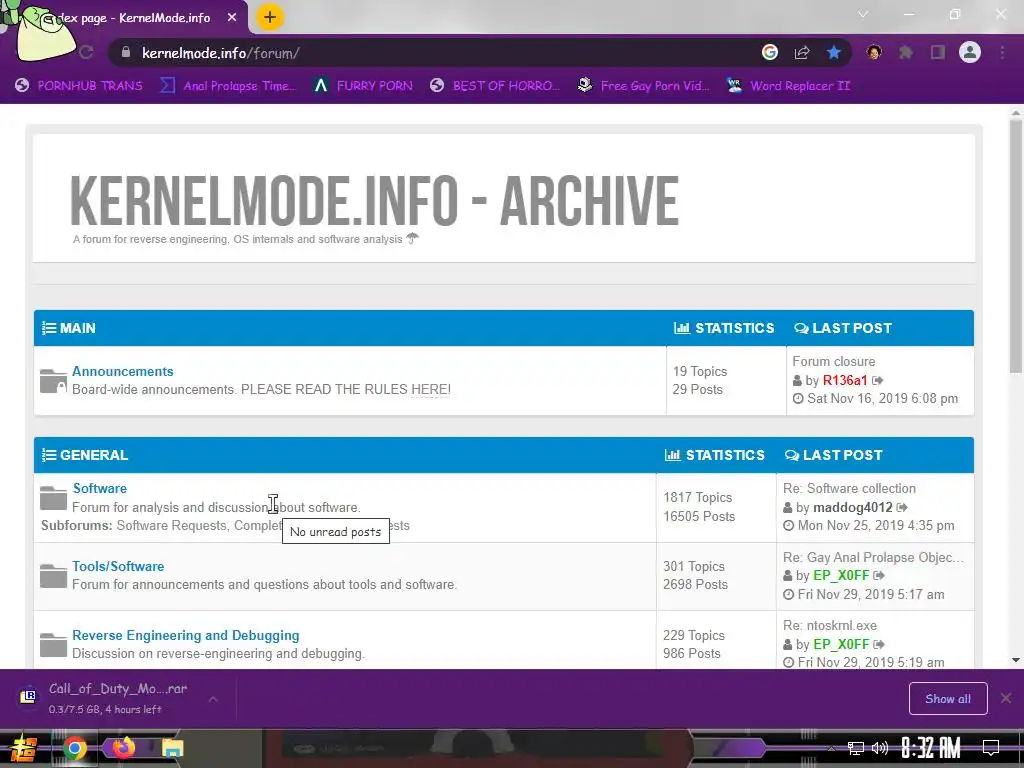
Task: Open the Word Replacer II bookmark
Action: pos(789,86)
